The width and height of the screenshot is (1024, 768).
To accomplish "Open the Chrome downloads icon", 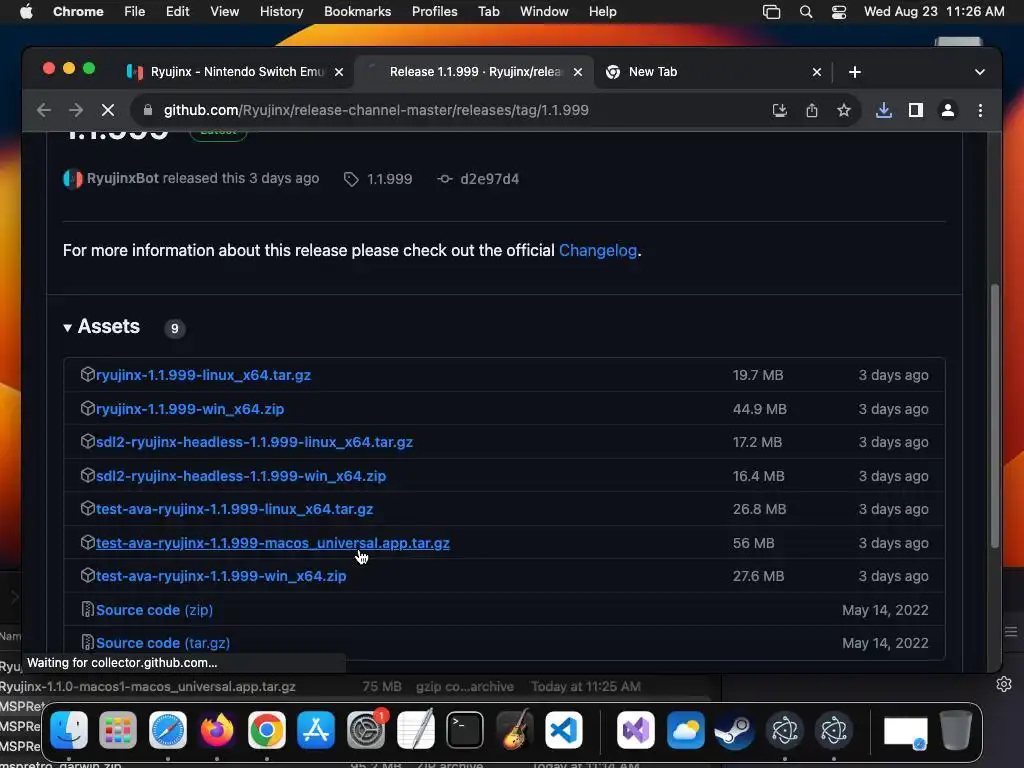I will pyautogui.click(x=884, y=110).
